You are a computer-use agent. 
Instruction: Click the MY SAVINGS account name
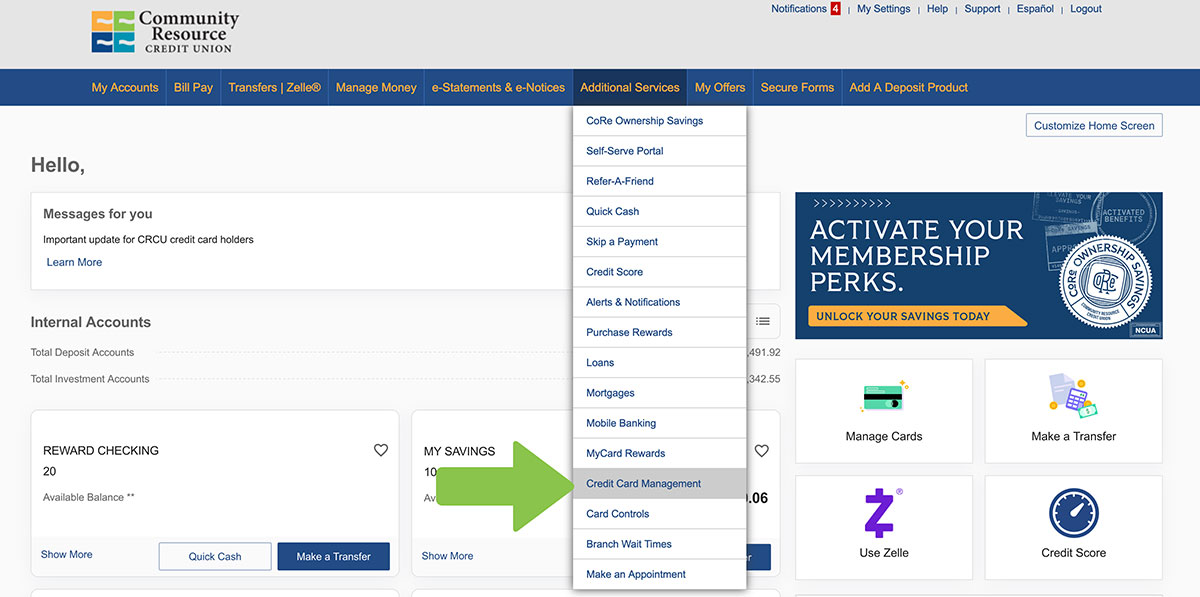[459, 451]
